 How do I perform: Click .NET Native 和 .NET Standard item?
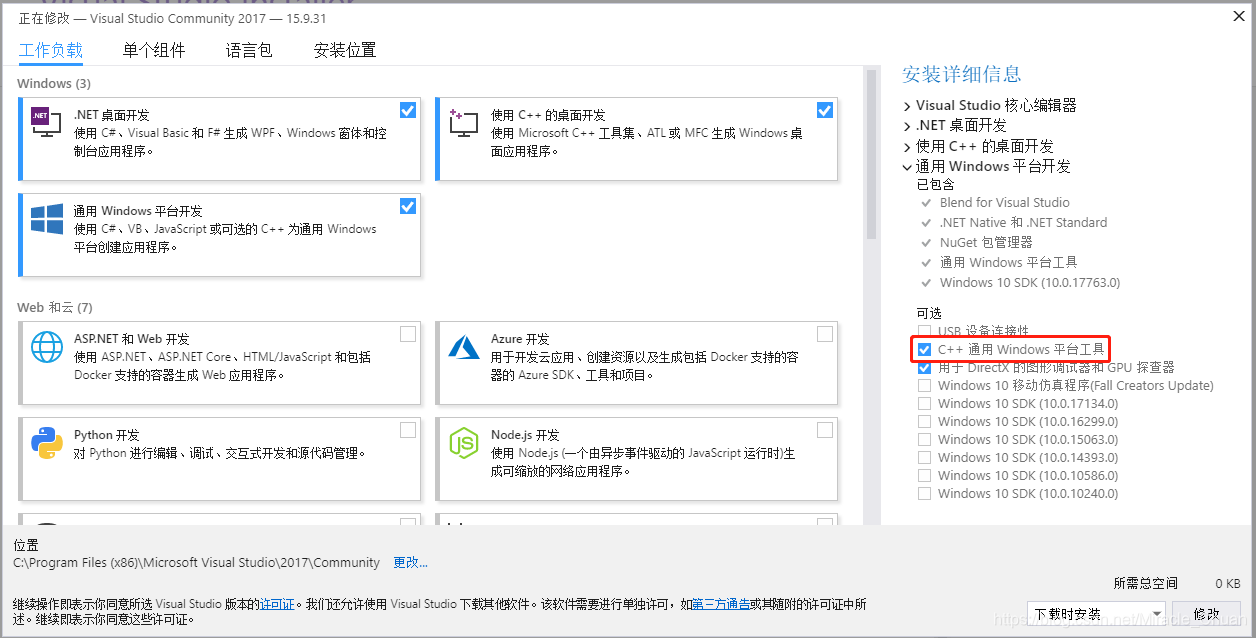(x=1023, y=223)
